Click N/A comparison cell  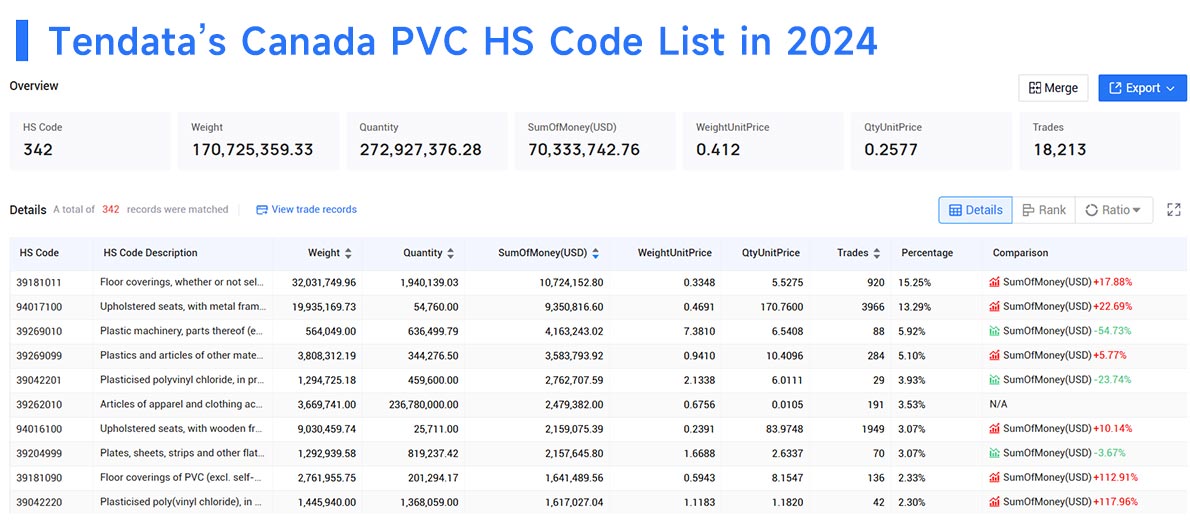tap(998, 405)
